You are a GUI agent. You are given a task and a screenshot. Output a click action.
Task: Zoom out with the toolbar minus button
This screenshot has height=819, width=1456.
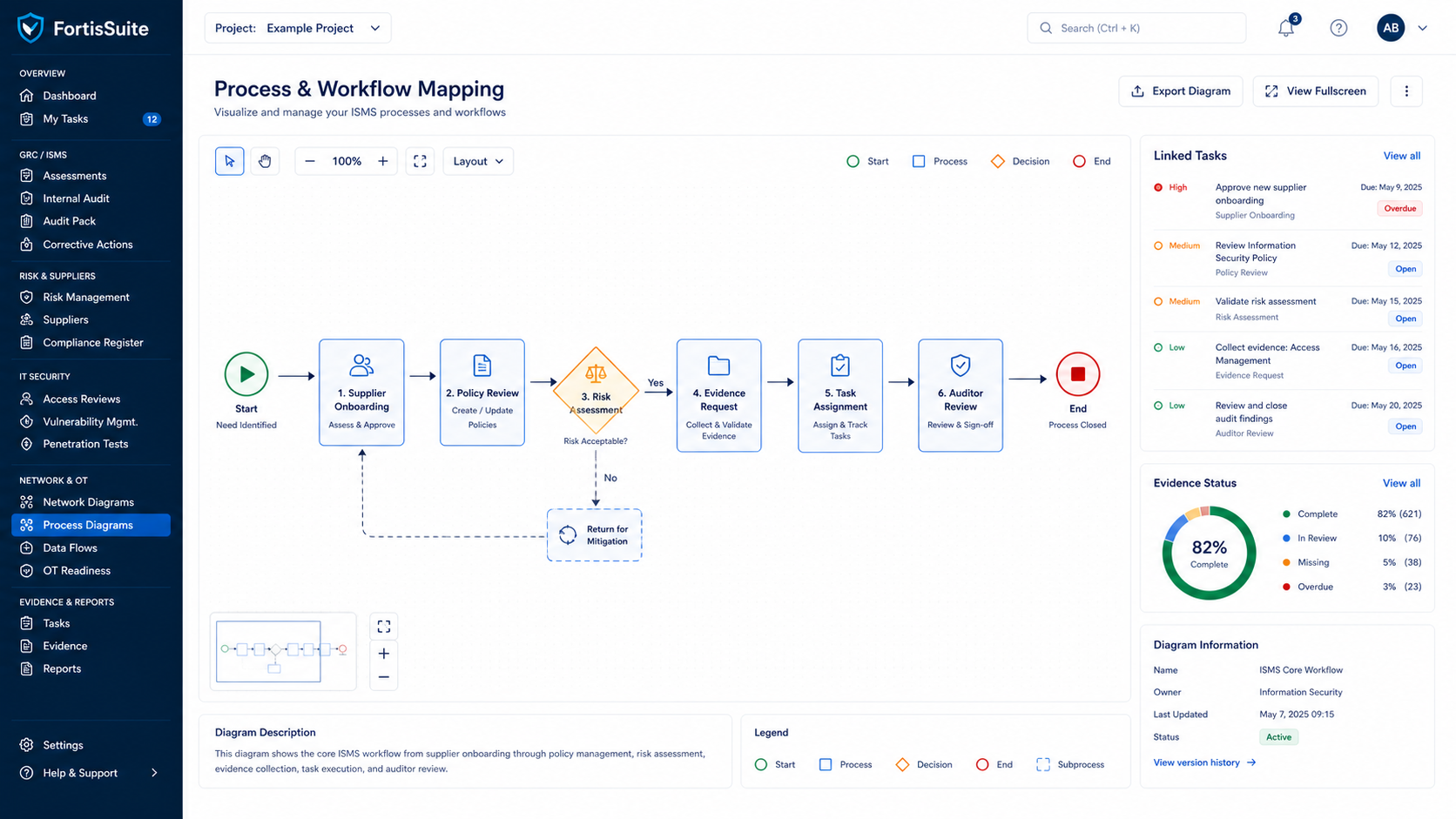[310, 161]
